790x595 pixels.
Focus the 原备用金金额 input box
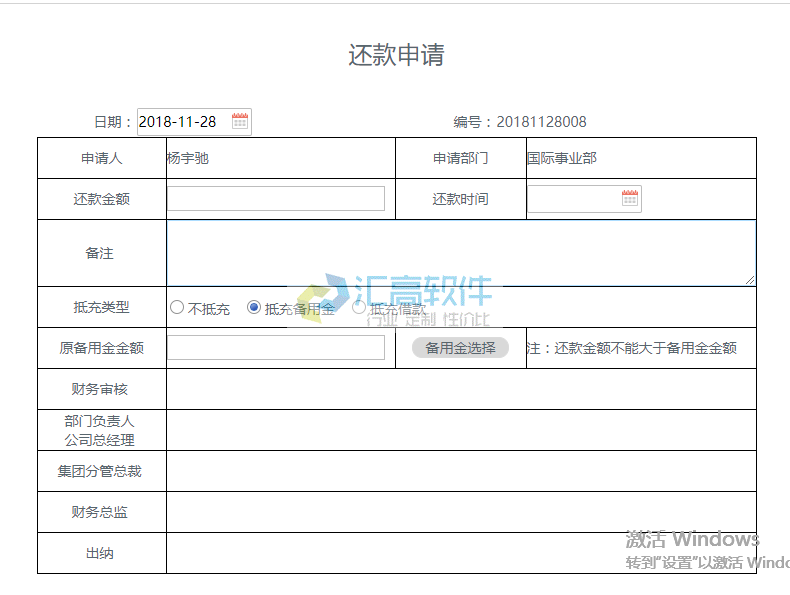(x=275, y=348)
